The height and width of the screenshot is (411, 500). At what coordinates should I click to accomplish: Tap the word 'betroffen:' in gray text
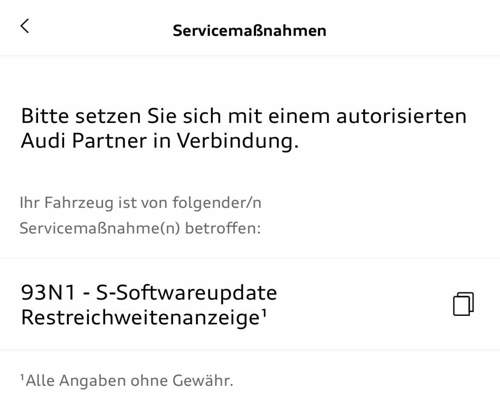point(223,228)
